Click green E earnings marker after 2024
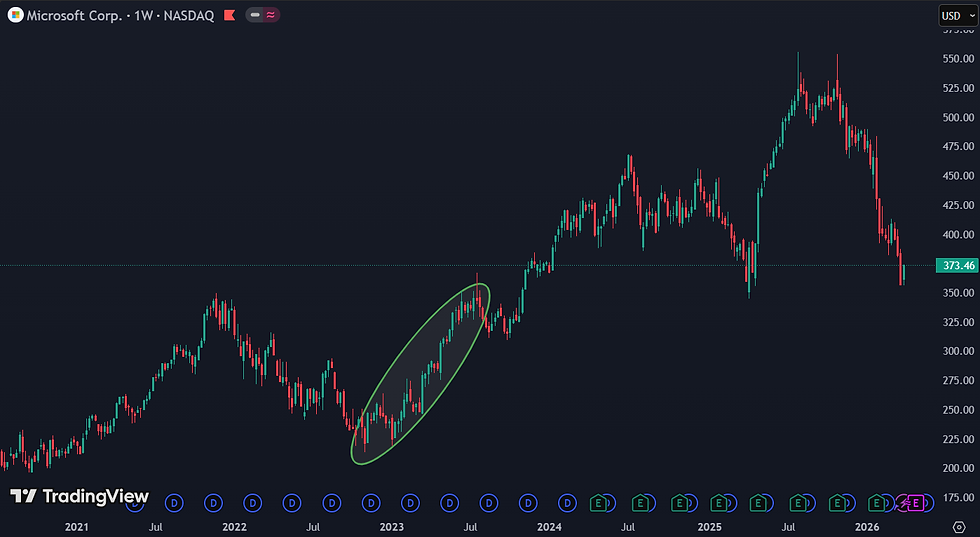Image resolution: width=980 pixels, height=537 pixels. pyautogui.click(x=598, y=503)
